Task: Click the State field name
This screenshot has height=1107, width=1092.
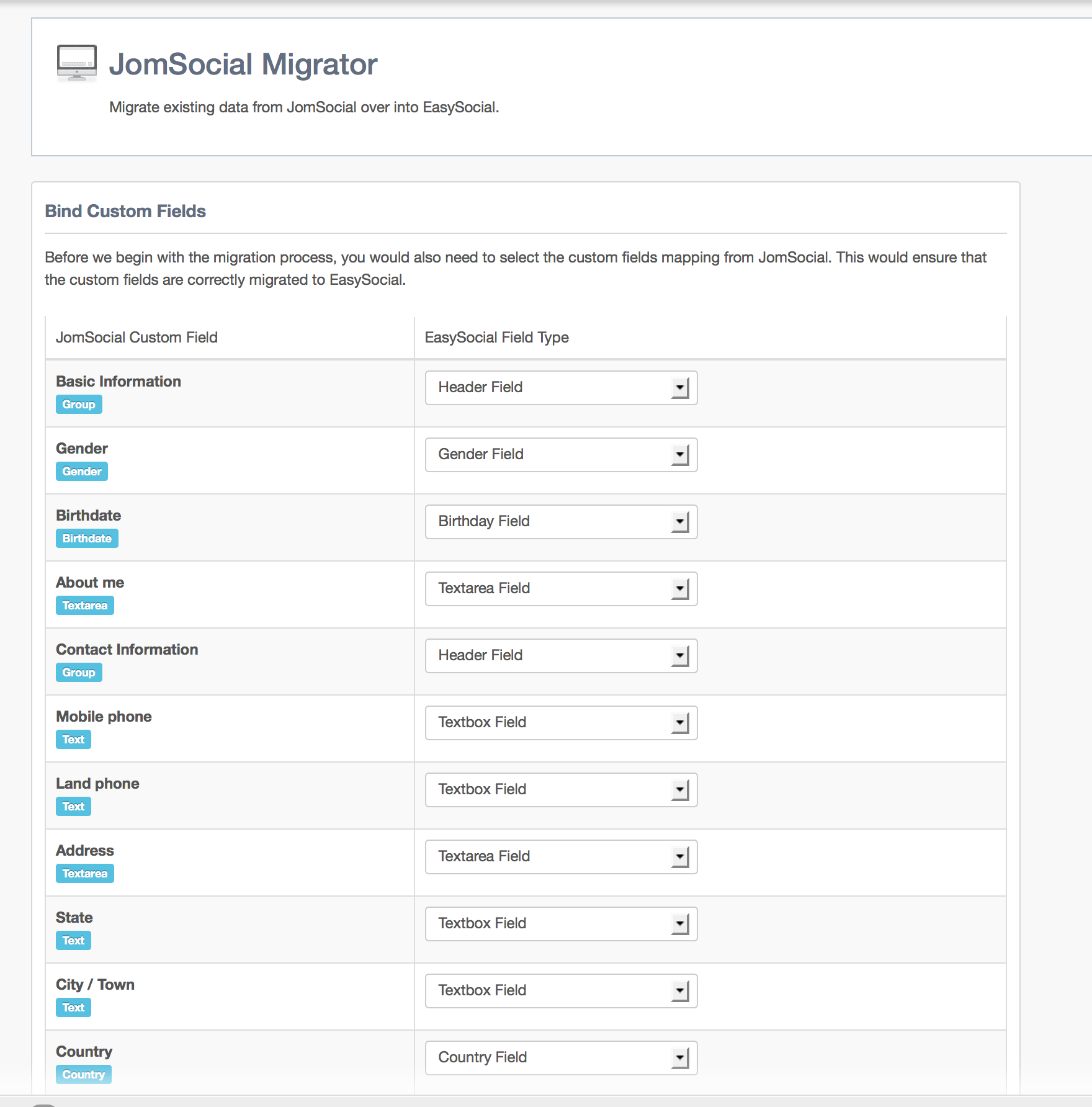Action: pos(74,918)
